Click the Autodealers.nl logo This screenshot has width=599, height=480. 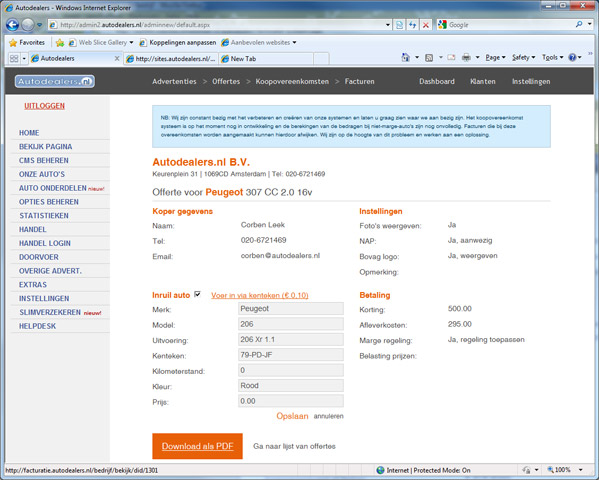point(55,81)
